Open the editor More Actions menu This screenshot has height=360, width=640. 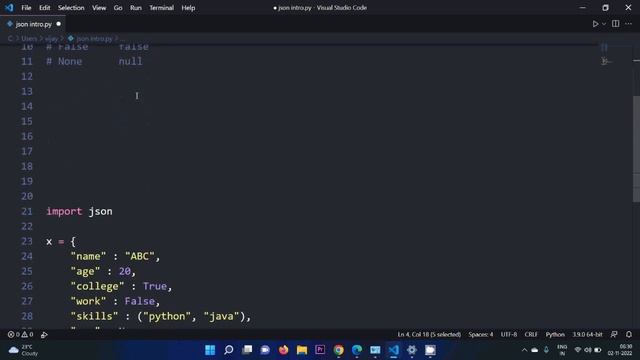click(x=629, y=24)
